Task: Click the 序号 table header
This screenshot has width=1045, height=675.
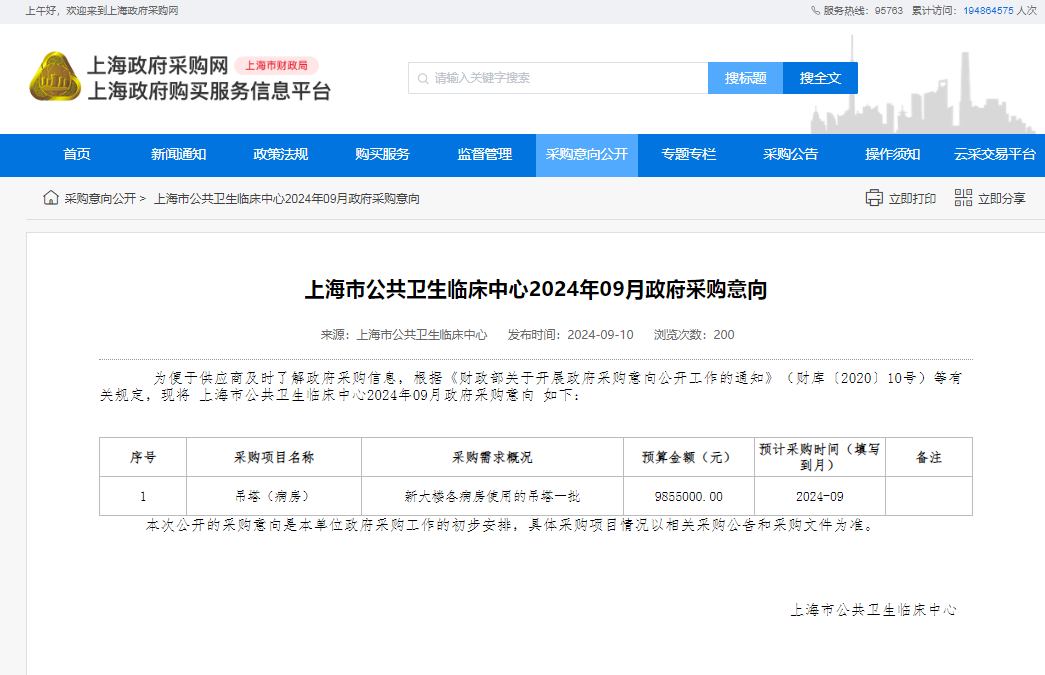Action: point(143,457)
